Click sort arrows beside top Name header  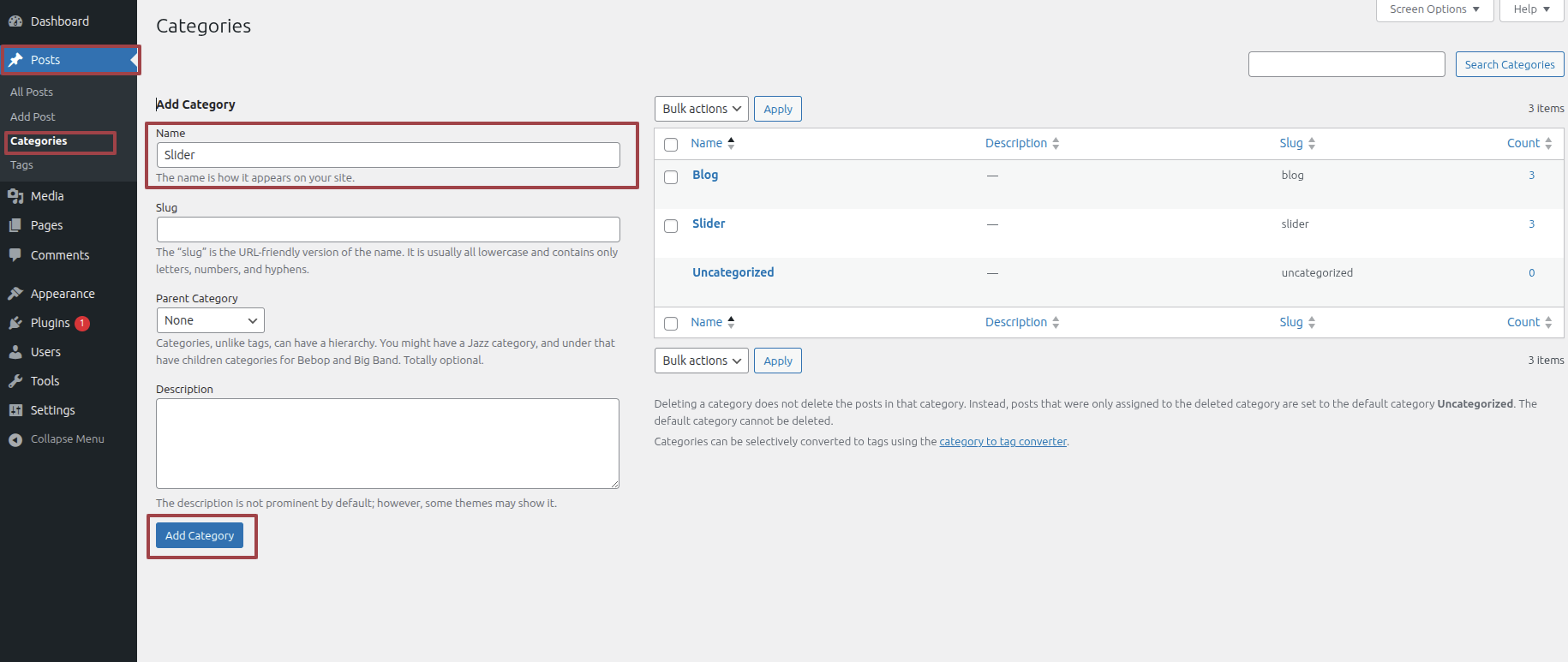tap(731, 143)
